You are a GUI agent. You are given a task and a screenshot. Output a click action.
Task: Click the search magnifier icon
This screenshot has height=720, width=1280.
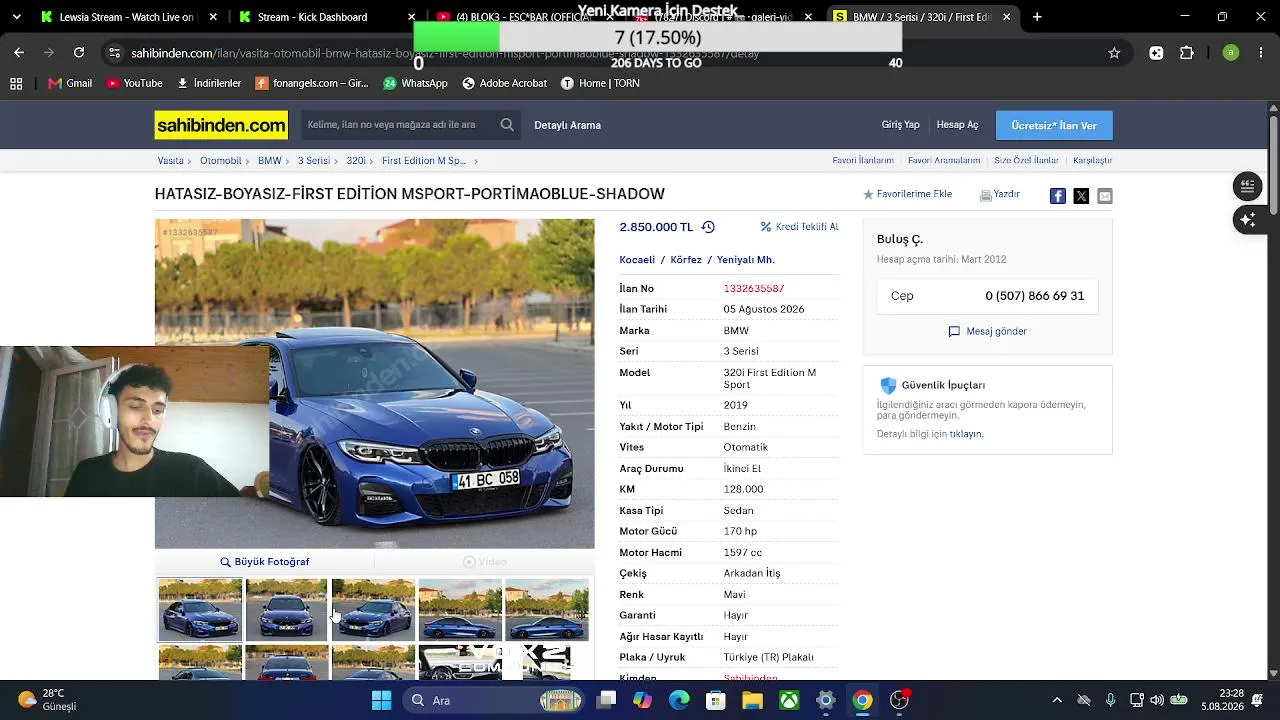507,125
